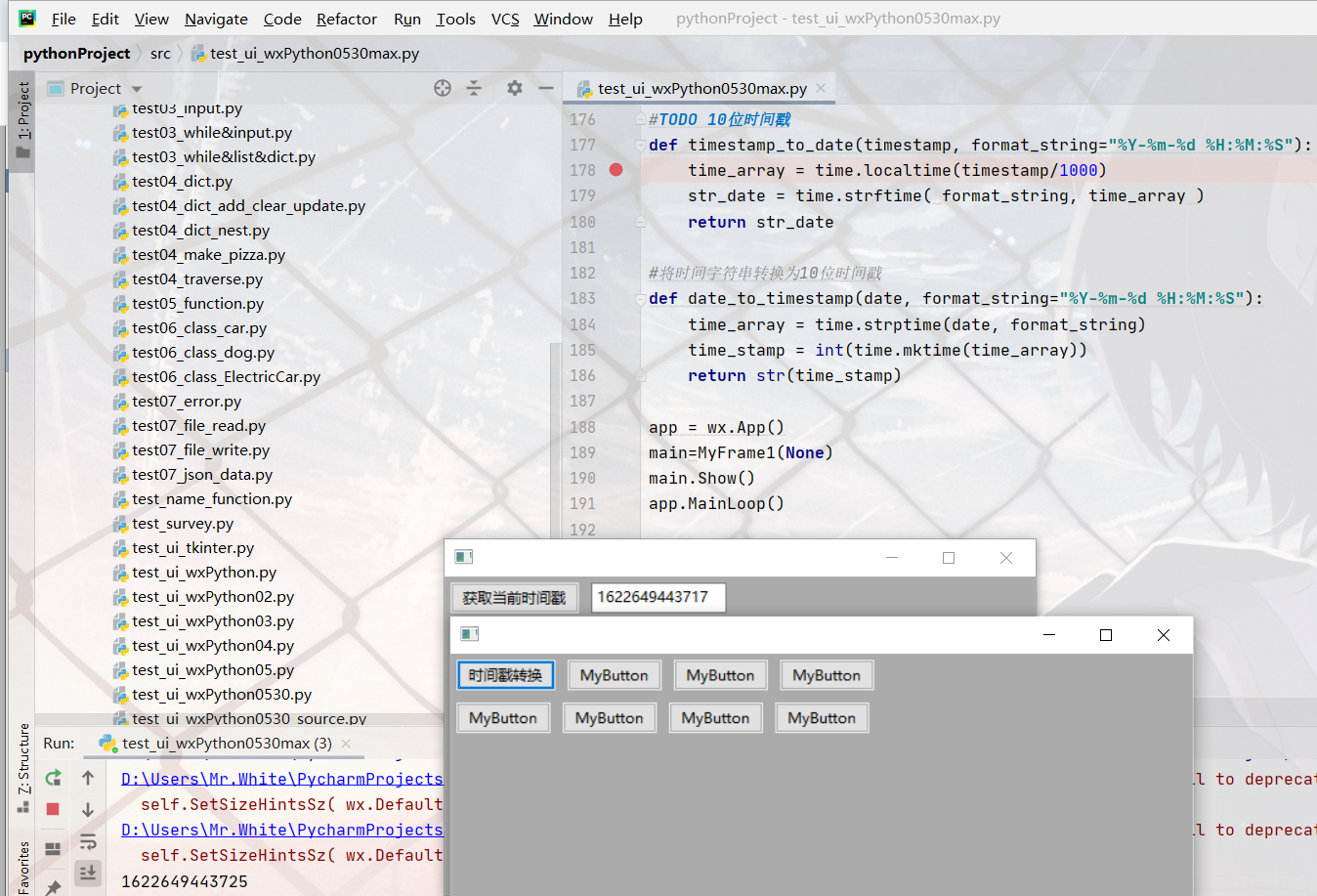The height and width of the screenshot is (896, 1317).
Task: Click the 获取当前时间戳 button
Action: (514, 597)
